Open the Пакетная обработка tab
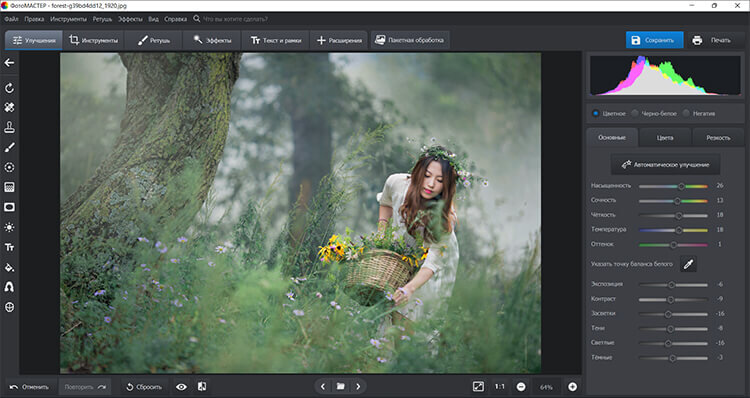 tap(410, 40)
